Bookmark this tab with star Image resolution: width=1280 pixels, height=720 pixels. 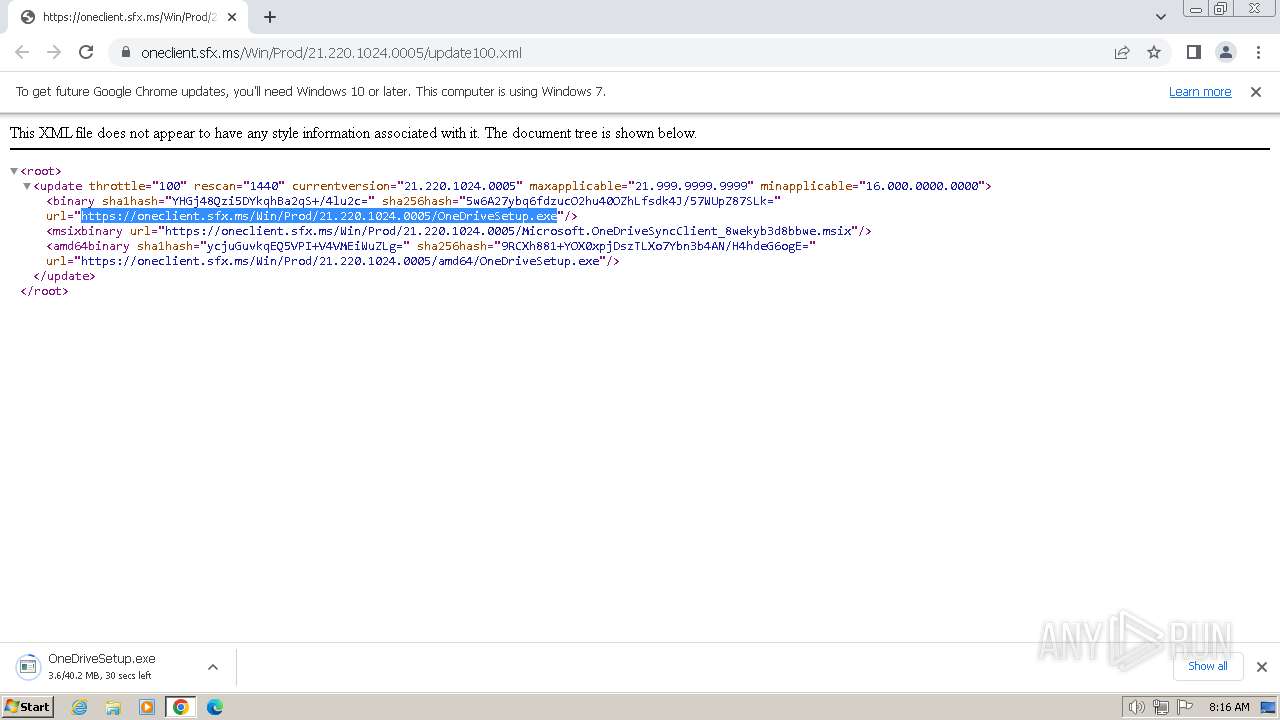click(x=1154, y=52)
